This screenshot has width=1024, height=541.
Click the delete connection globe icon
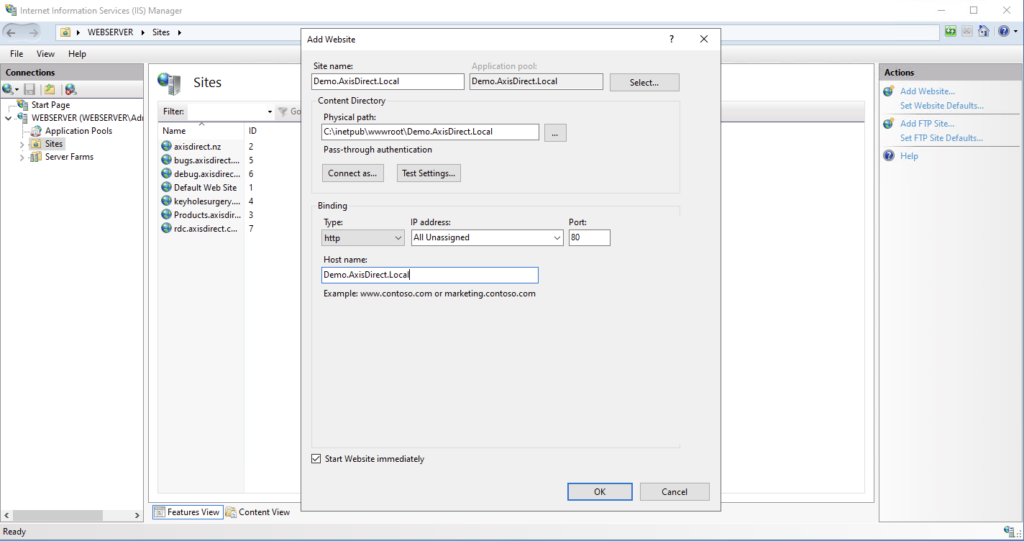[71, 90]
